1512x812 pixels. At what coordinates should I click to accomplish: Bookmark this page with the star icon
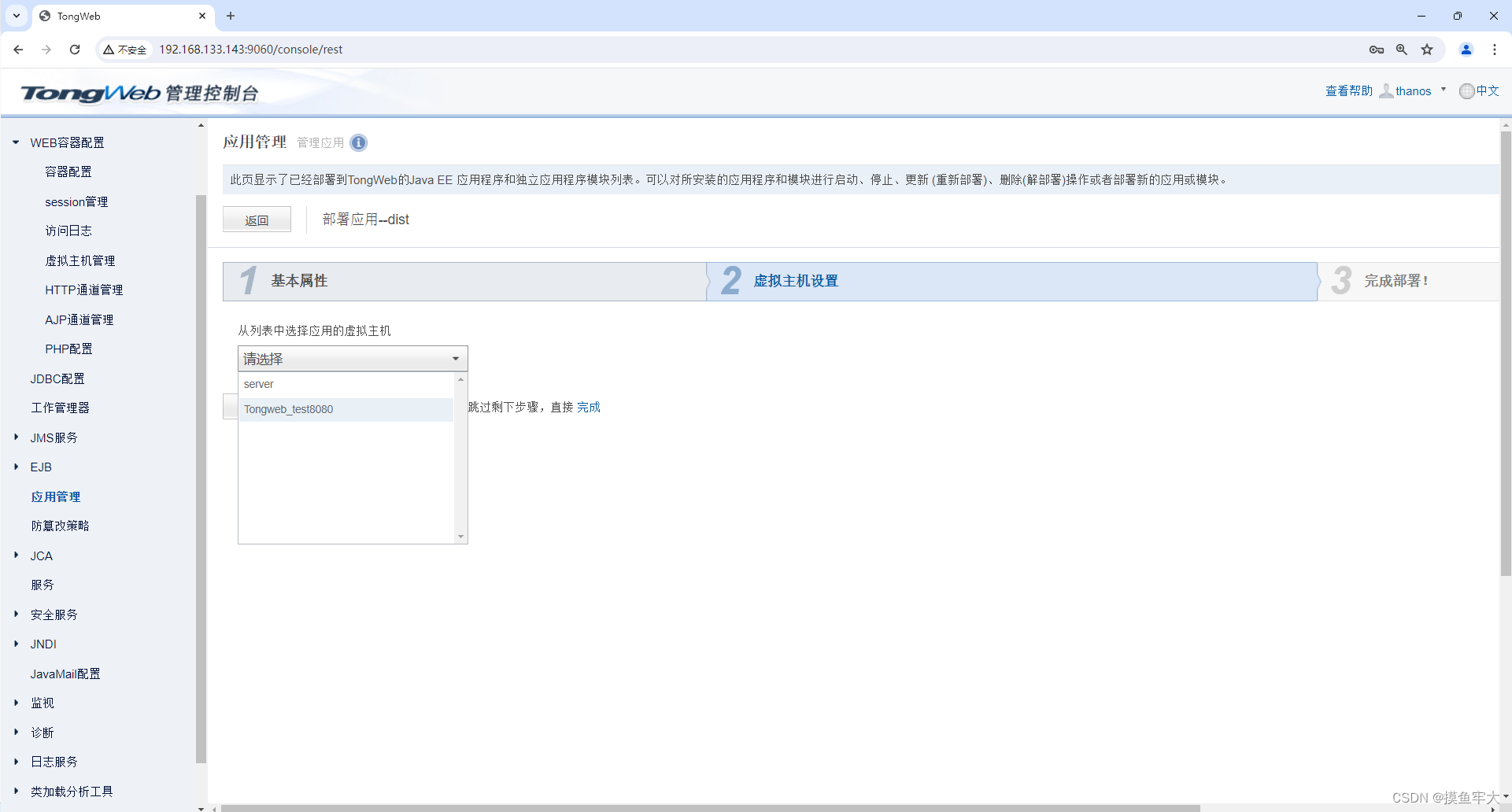(x=1427, y=50)
